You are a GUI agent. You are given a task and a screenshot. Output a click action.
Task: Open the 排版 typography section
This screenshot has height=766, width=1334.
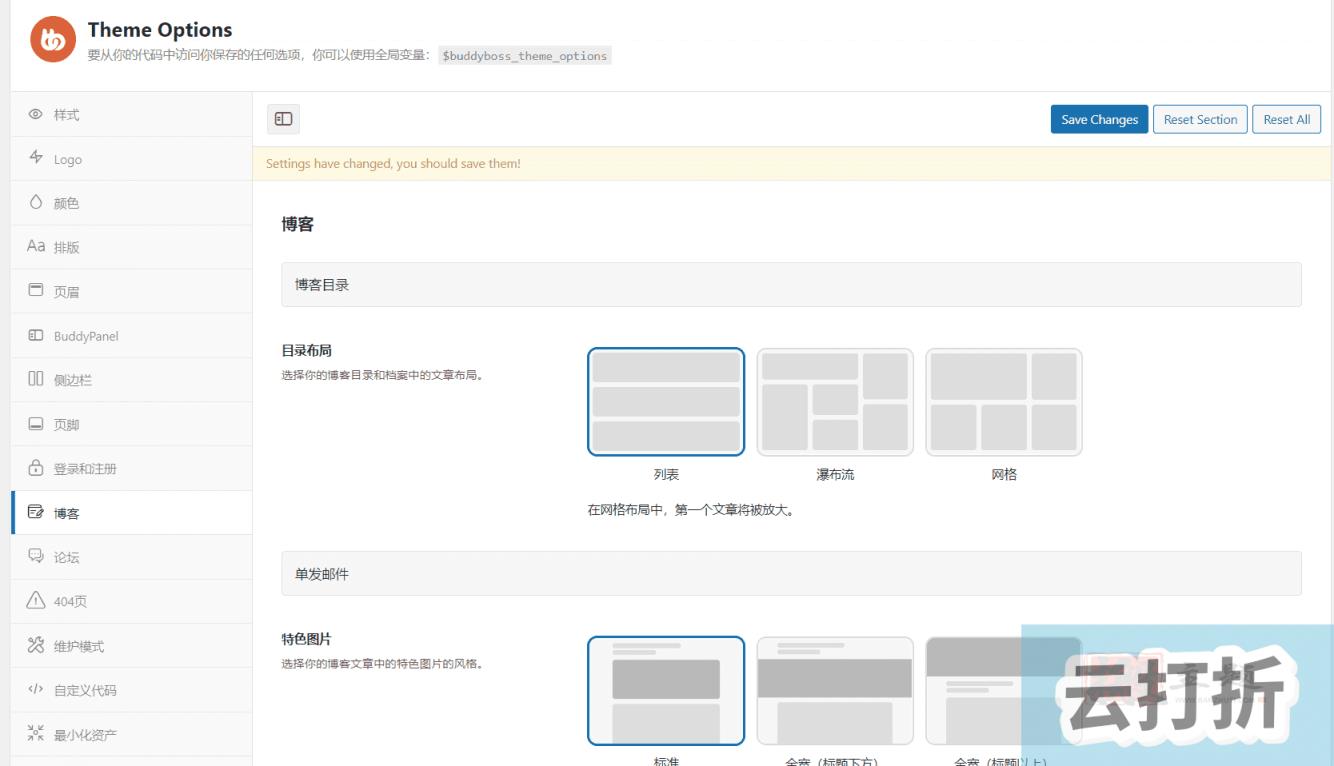131,247
